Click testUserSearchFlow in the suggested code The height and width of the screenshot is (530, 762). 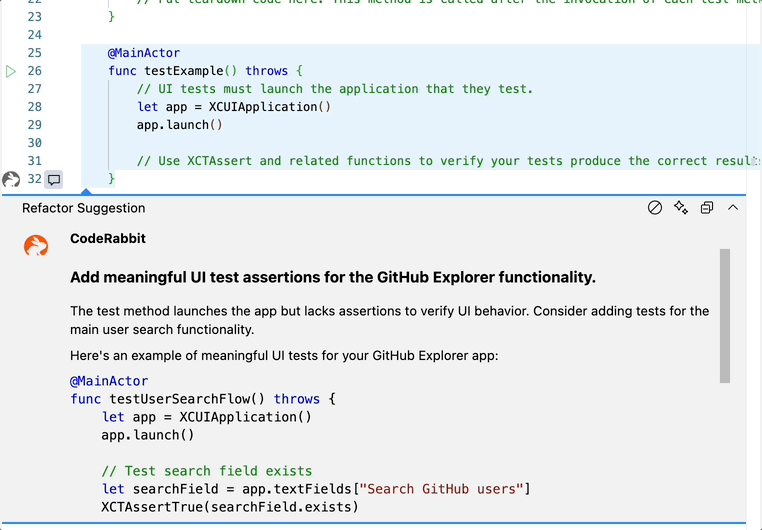click(180, 399)
